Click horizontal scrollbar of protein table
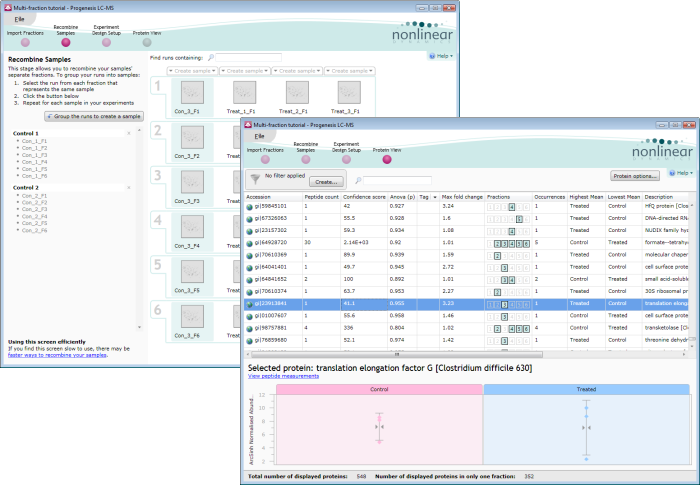Viewport: 700px width, 485px height. pos(397,355)
